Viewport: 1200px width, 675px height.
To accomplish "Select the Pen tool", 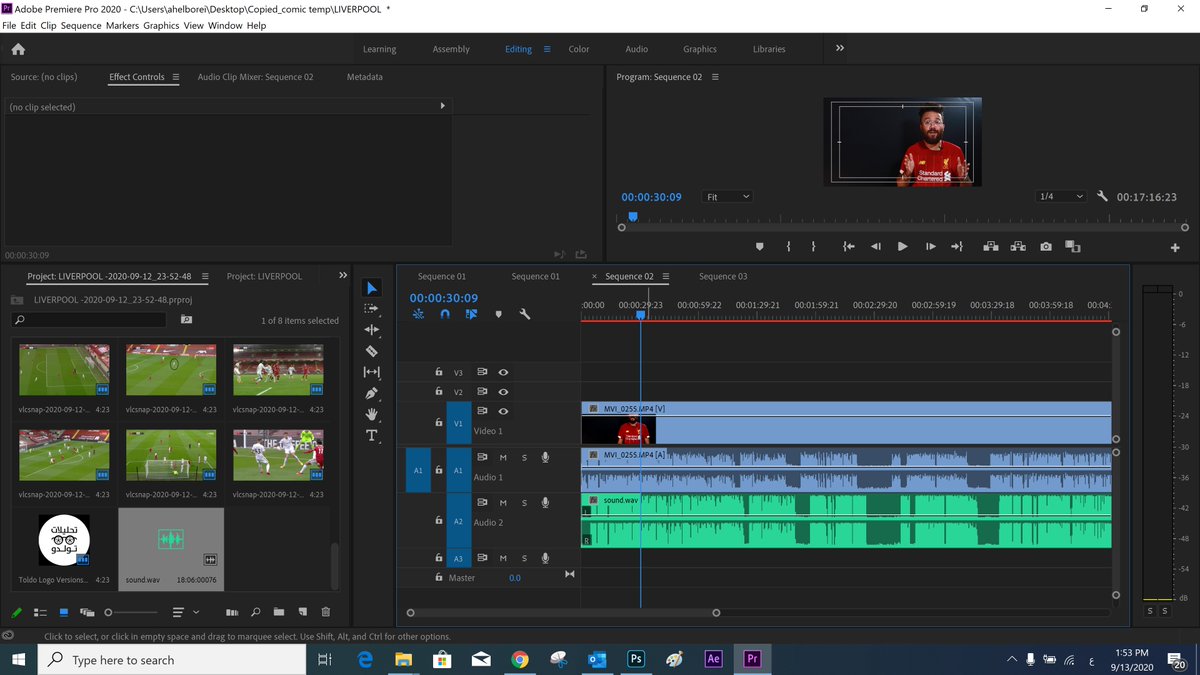I will click(372, 393).
